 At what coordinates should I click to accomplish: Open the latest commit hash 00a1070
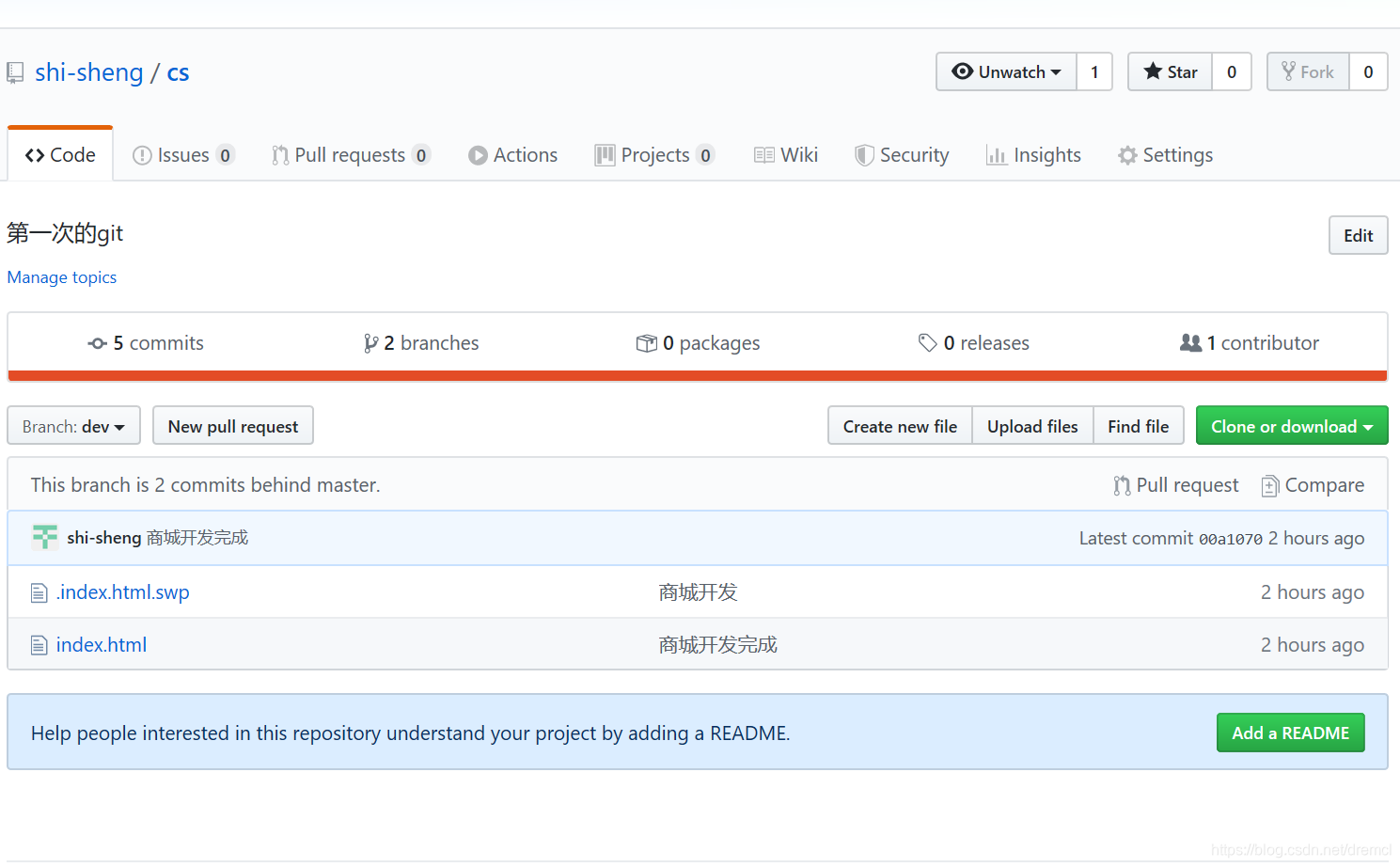point(1231,539)
